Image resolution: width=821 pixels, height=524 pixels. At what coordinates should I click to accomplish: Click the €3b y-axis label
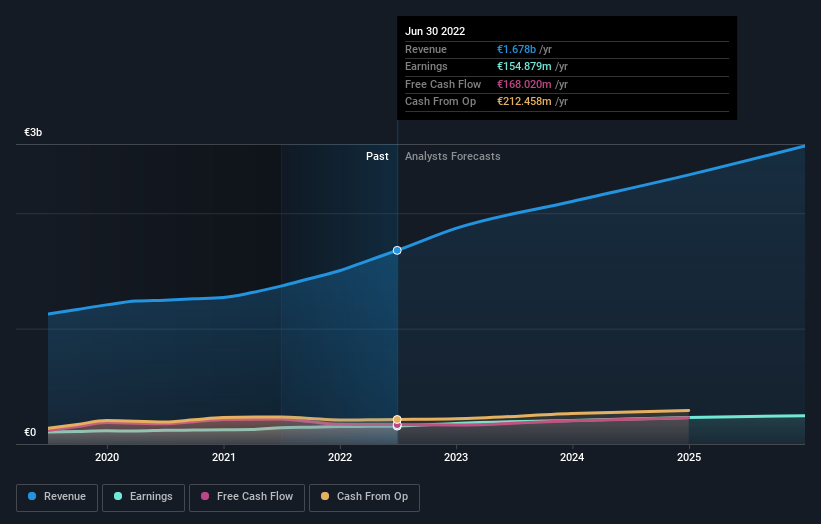click(x=33, y=132)
